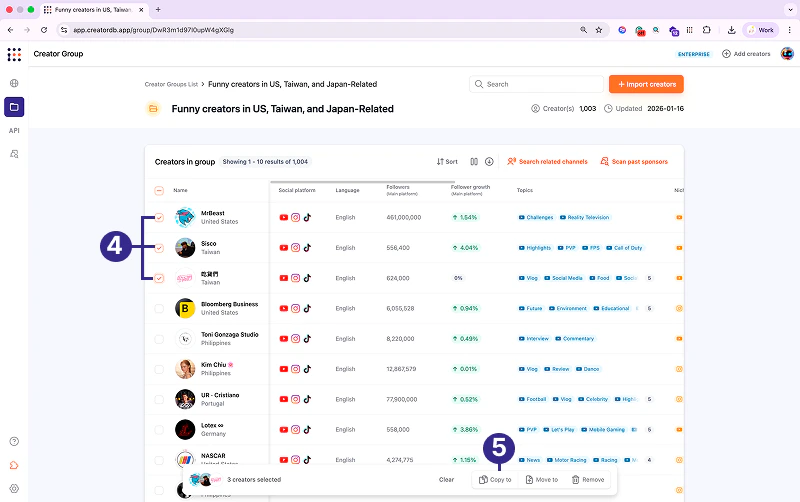Click Move to in selection bar
The height and width of the screenshot is (502, 800).
coord(542,480)
